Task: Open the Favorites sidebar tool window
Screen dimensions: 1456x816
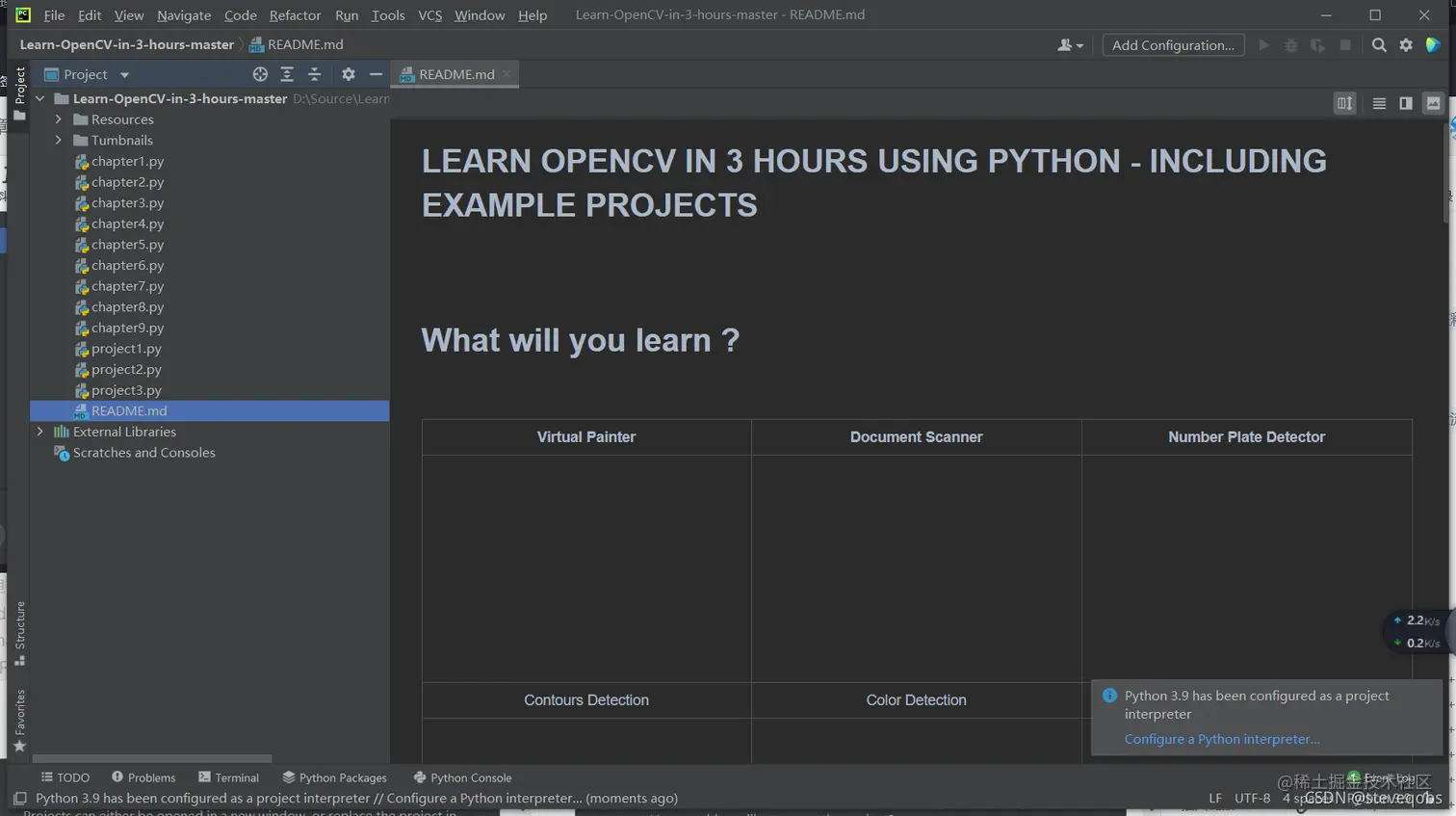Action: pyautogui.click(x=19, y=721)
